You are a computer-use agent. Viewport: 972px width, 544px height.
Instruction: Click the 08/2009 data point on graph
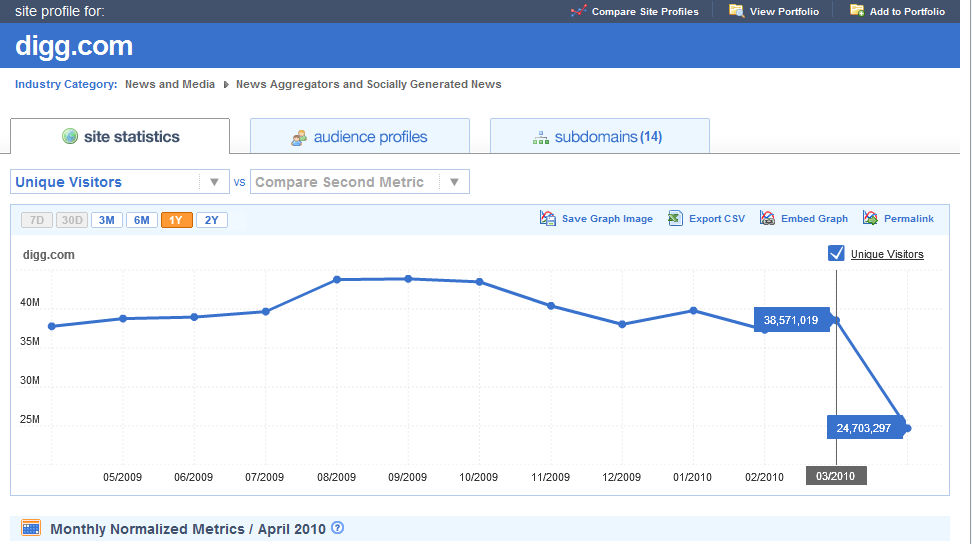pos(337,279)
